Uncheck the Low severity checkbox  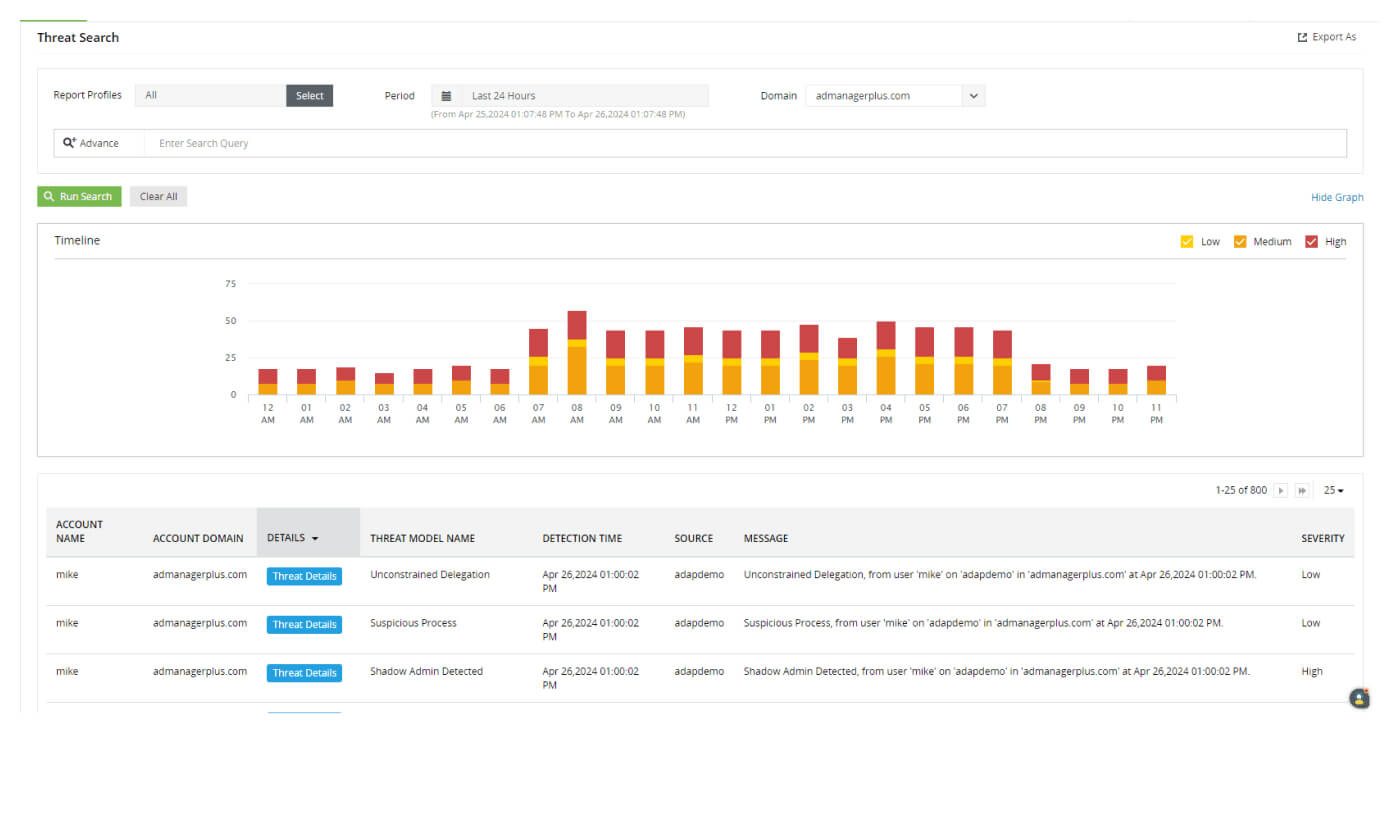(x=1187, y=242)
